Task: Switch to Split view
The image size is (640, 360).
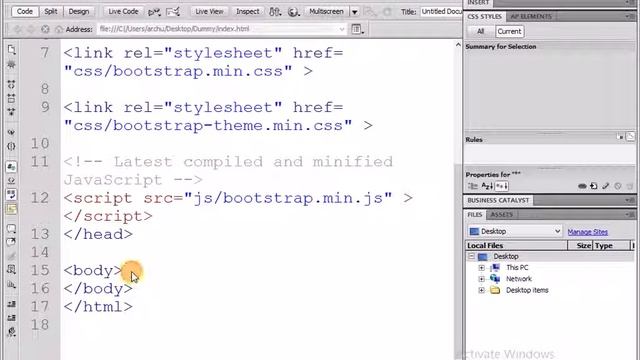Action: [x=51, y=11]
